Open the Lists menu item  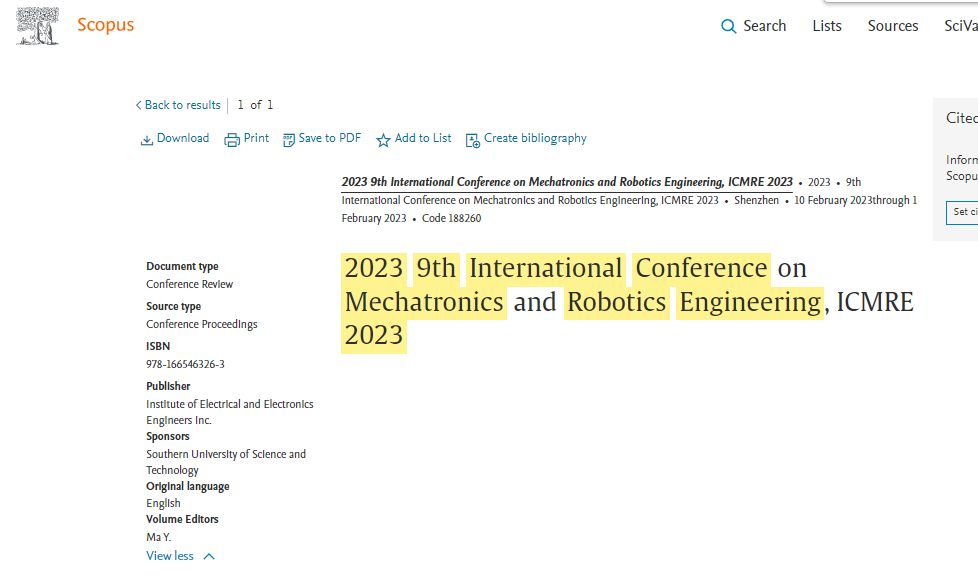pos(826,26)
